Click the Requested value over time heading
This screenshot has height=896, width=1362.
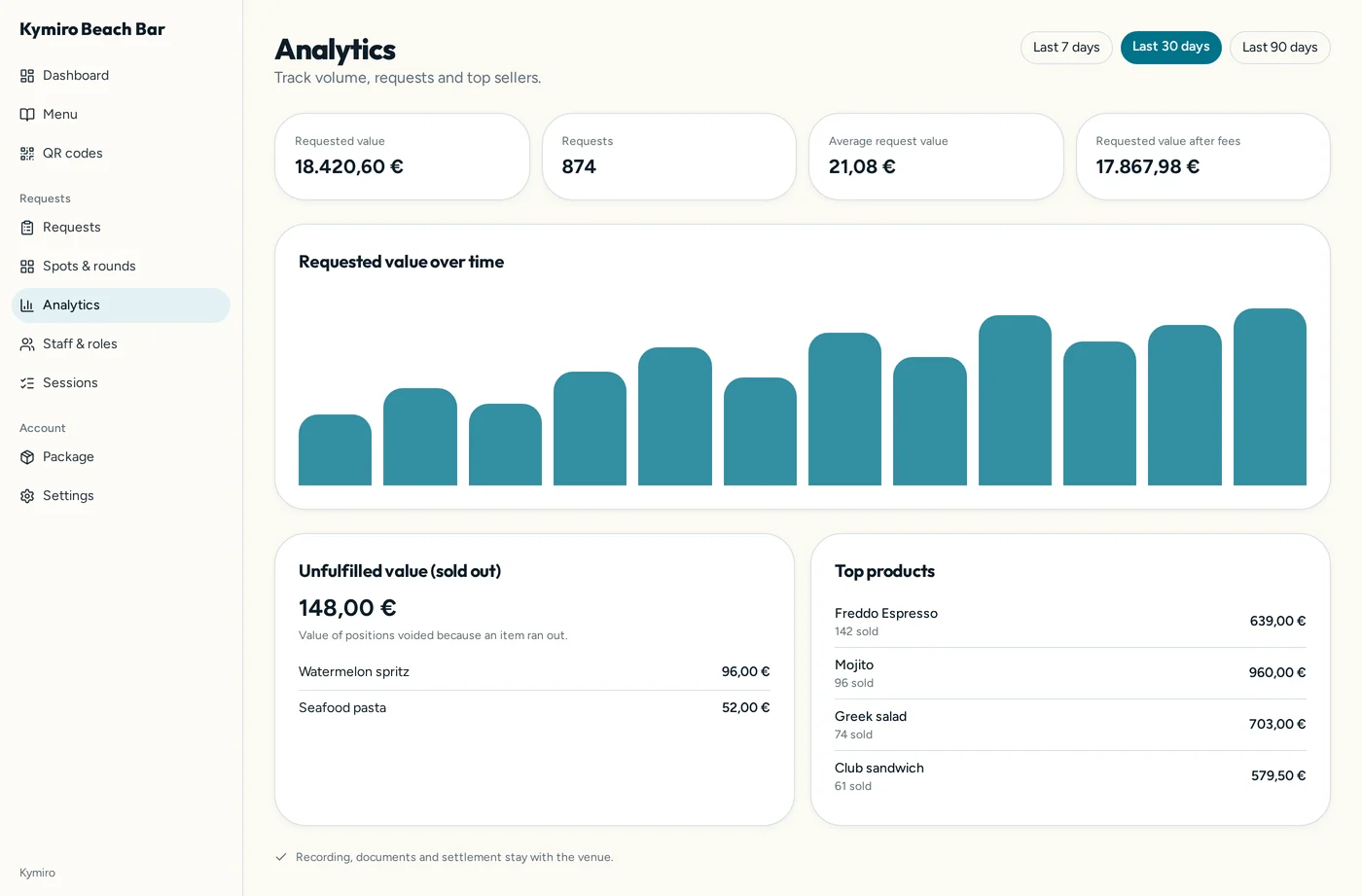401,262
